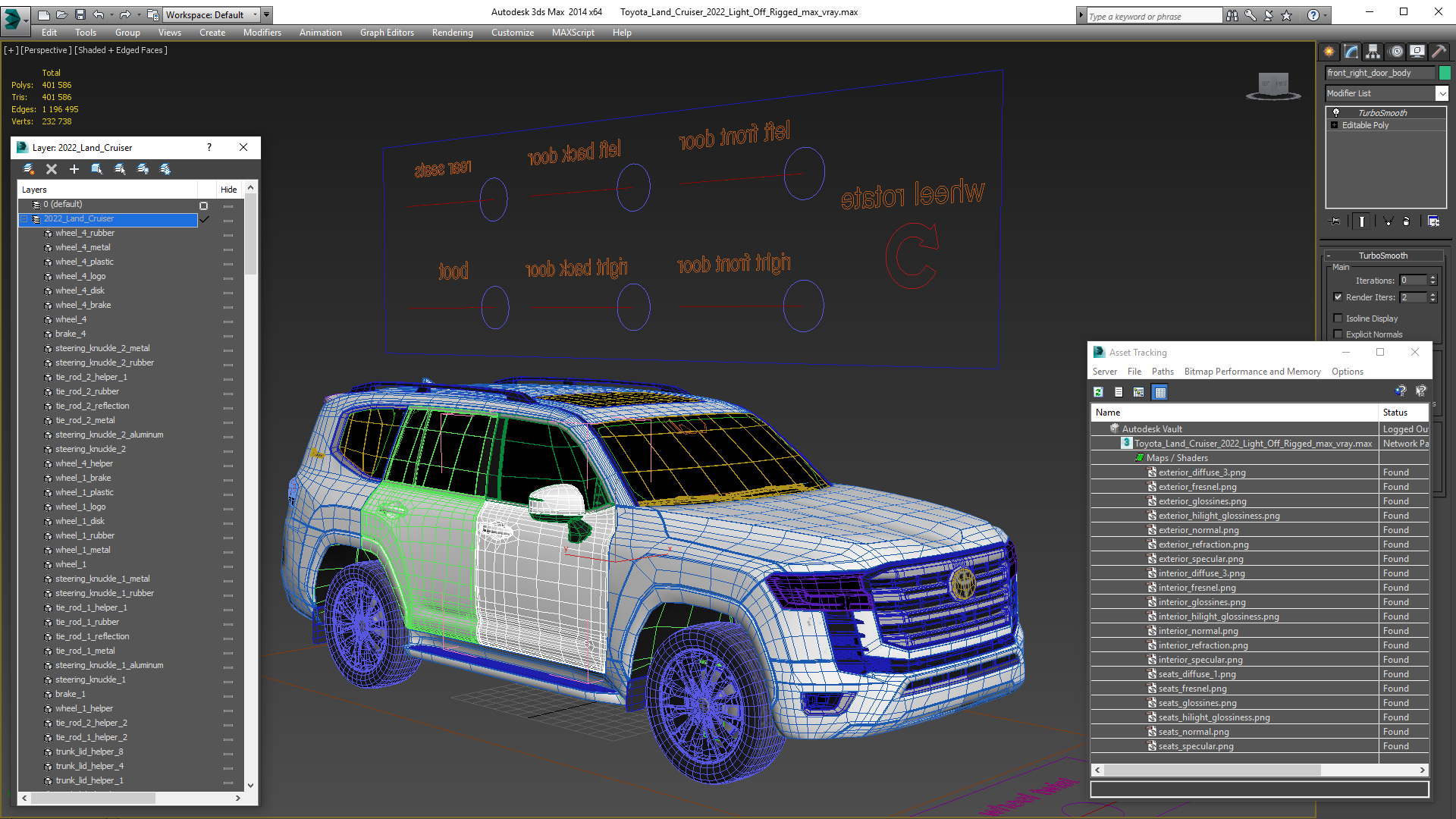Click the satellite dish Communication Center icon
Image resolution: width=1456 pixels, height=819 pixels.
(x=1269, y=15)
